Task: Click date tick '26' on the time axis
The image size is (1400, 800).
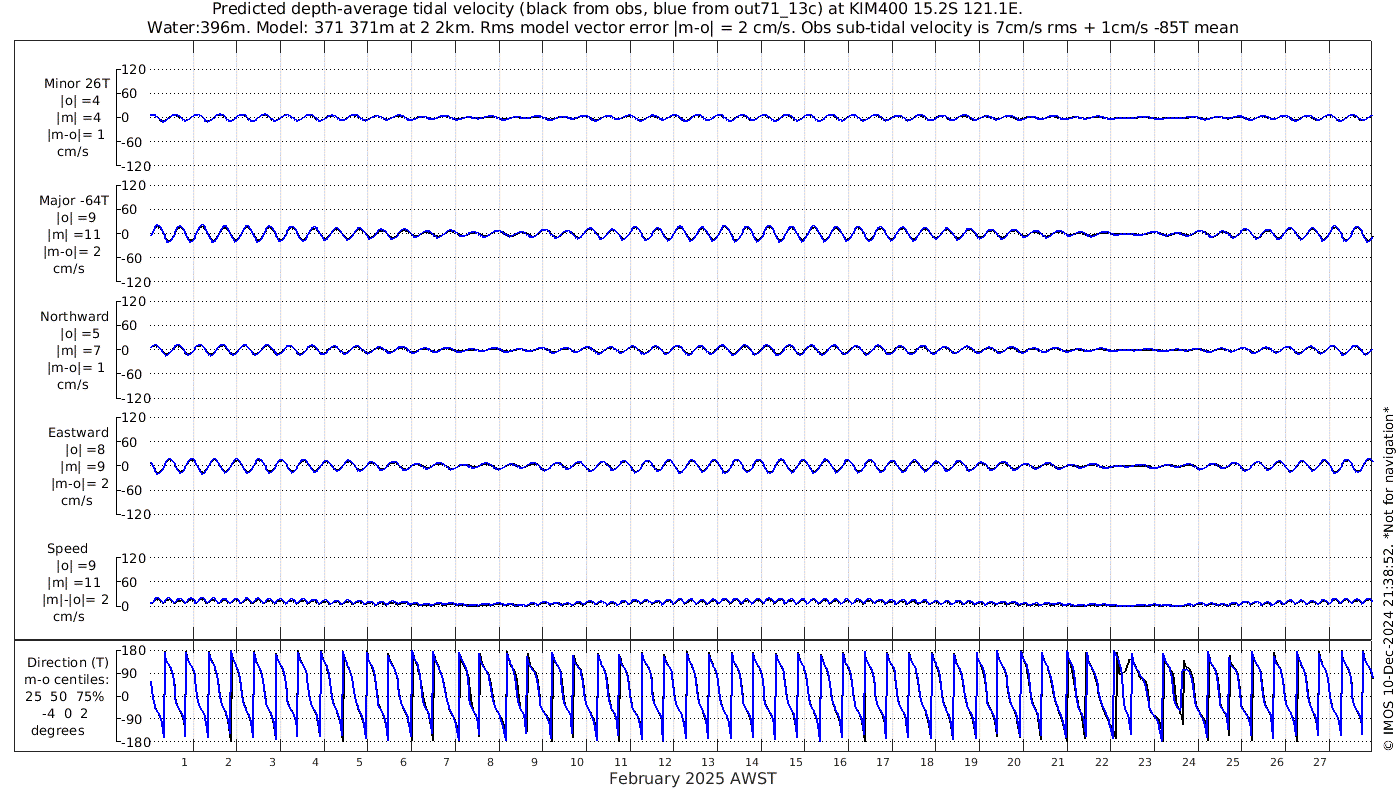Action: (1276, 762)
